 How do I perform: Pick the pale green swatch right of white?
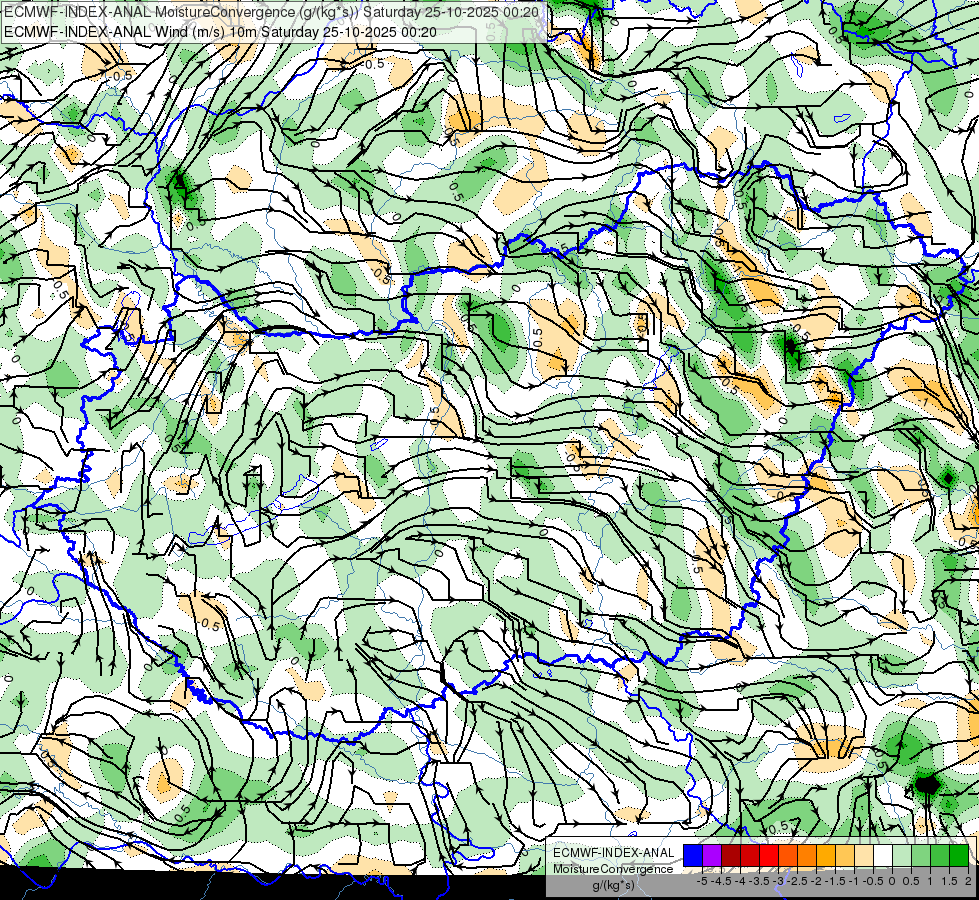[902, 855]
